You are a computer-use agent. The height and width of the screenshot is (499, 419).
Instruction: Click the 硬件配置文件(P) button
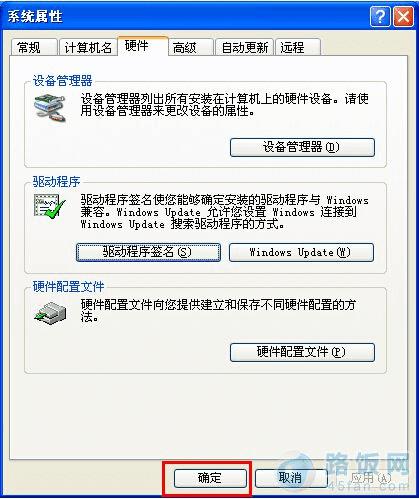pyautogui.click(x=302, y=352)
